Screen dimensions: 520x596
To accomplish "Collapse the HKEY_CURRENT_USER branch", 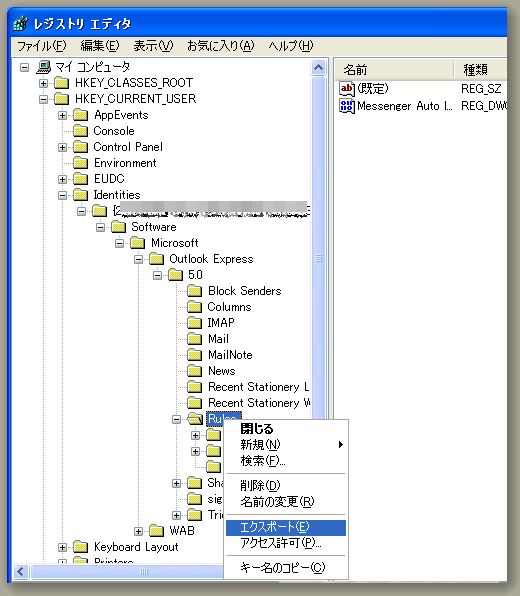I will [x=44, y=99].
